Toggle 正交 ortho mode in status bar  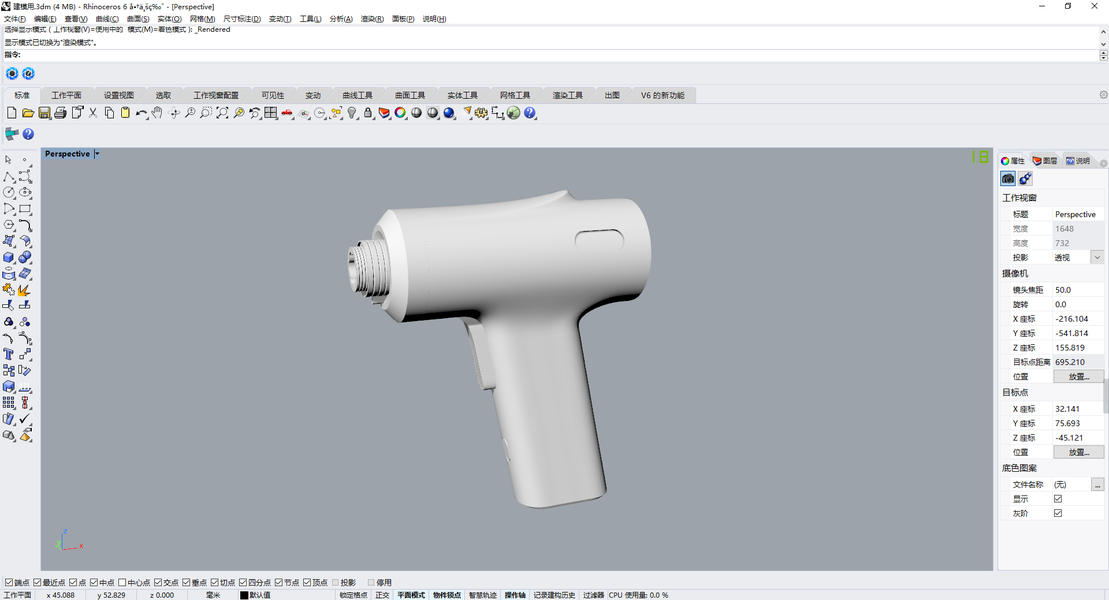point(382,595)
